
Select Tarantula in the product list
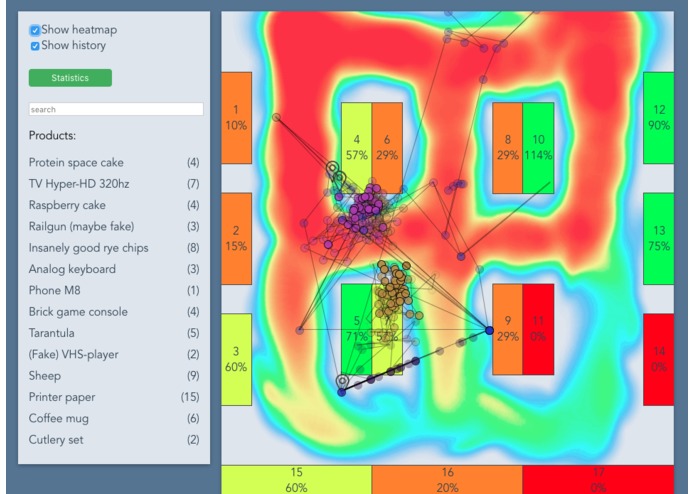pos(114,333)
